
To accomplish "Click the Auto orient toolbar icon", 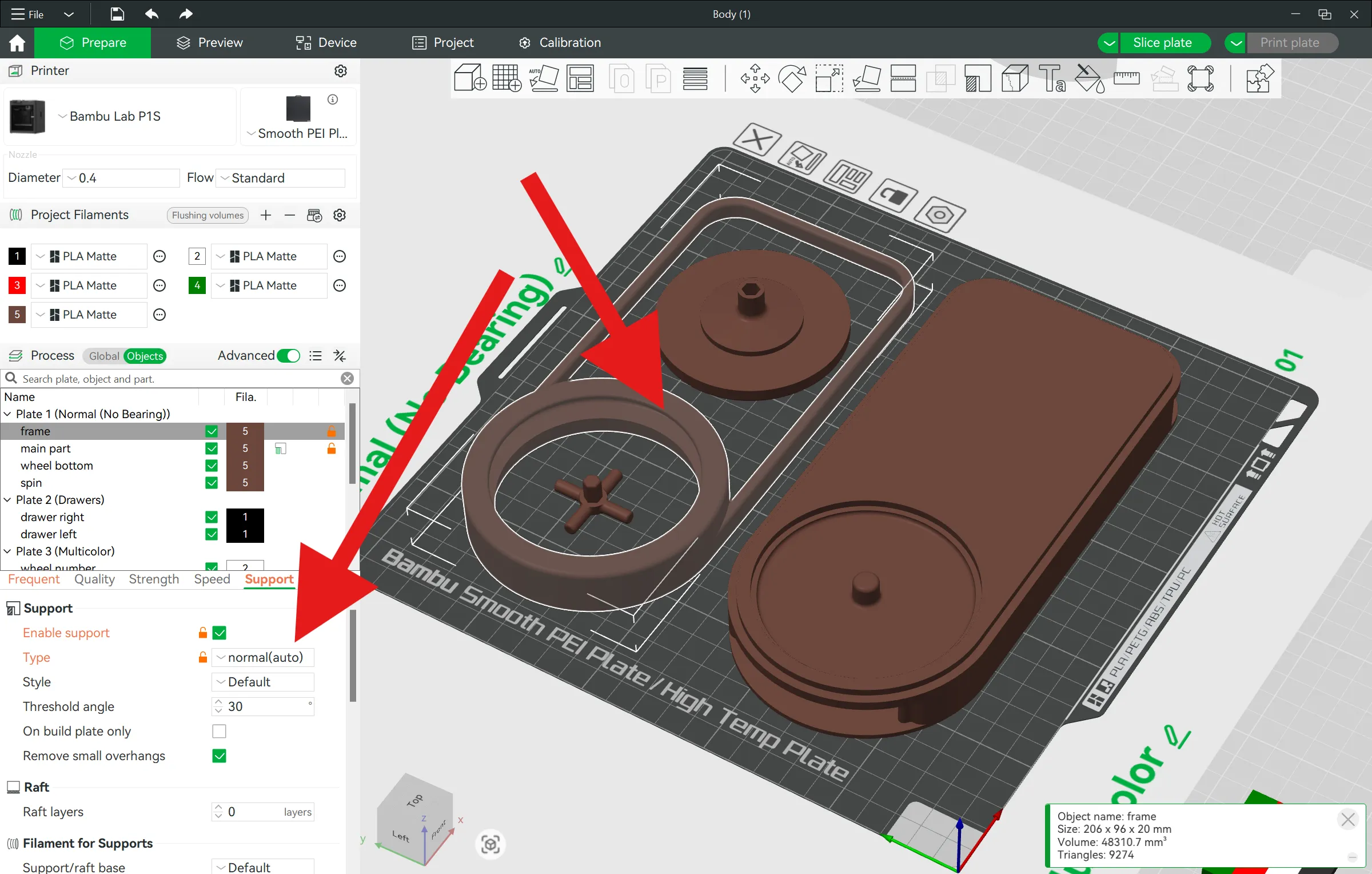I will (544, 78).
